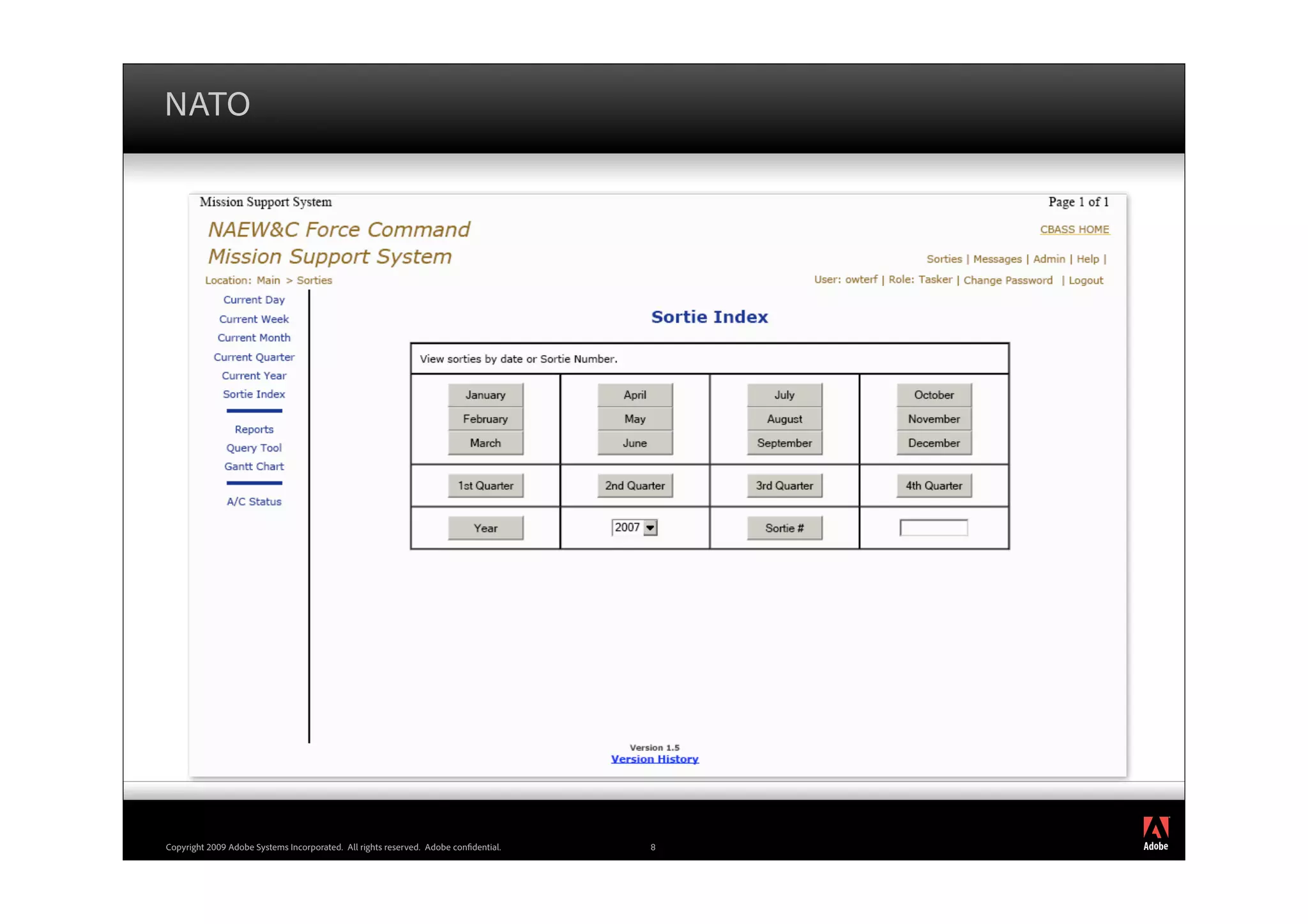Viewport: 1308px width, 924px height.
Task: Click the Sortie # button
Action: 784,528
